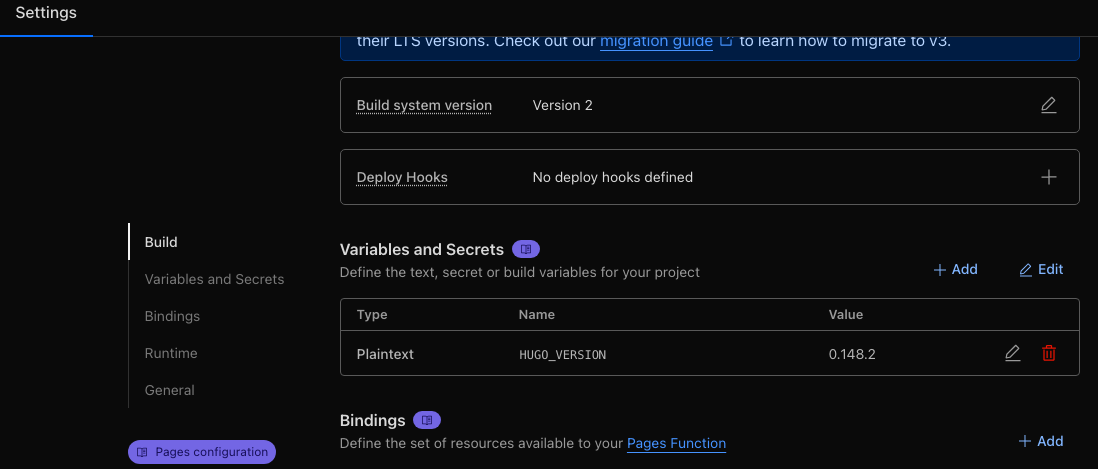Click the Name column header
This screenshot has width=1098, height=469.
click(x=536, y=315)
